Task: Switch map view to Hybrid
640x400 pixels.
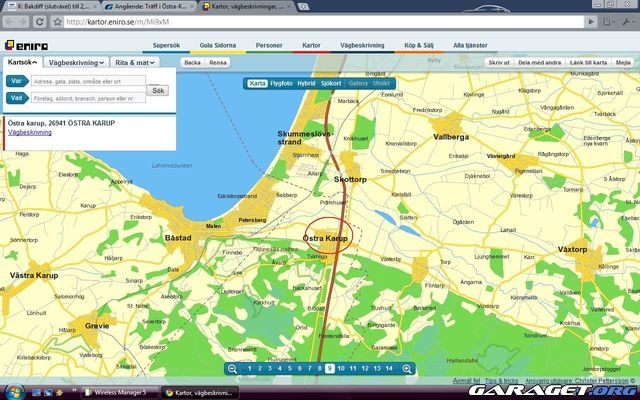Action: pos(306,83)
